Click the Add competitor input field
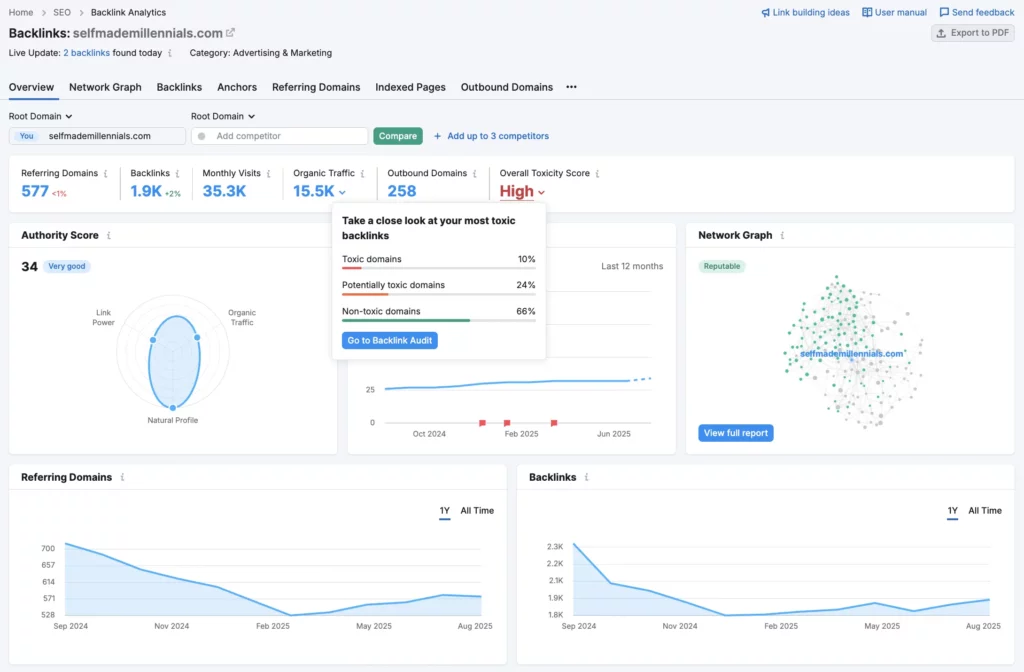The width and height of the screenshot is (1024, 672). pyautogui.click(x=280, y=135)
